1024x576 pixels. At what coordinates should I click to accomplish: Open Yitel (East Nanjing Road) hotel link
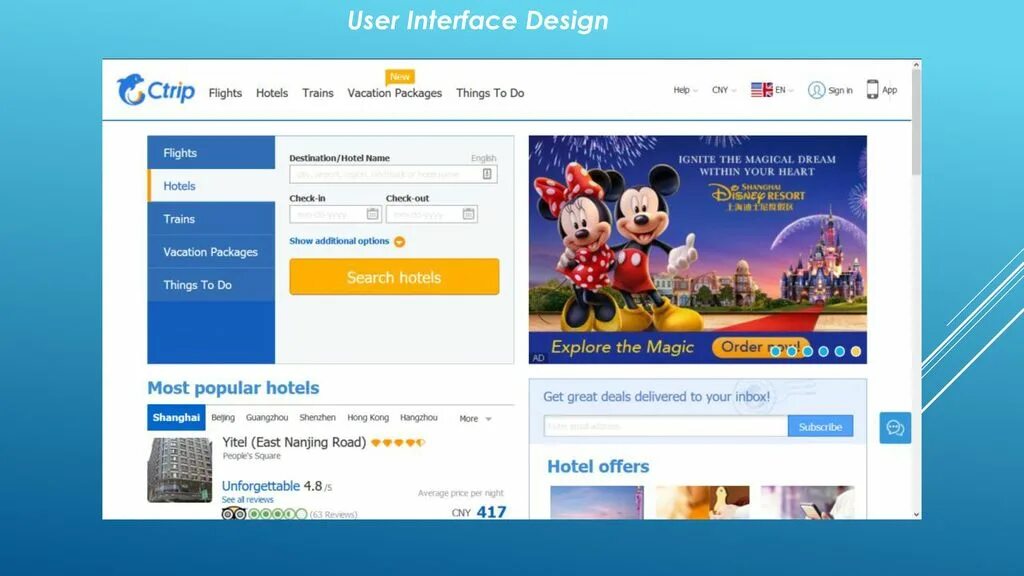[x=294, y=442]
